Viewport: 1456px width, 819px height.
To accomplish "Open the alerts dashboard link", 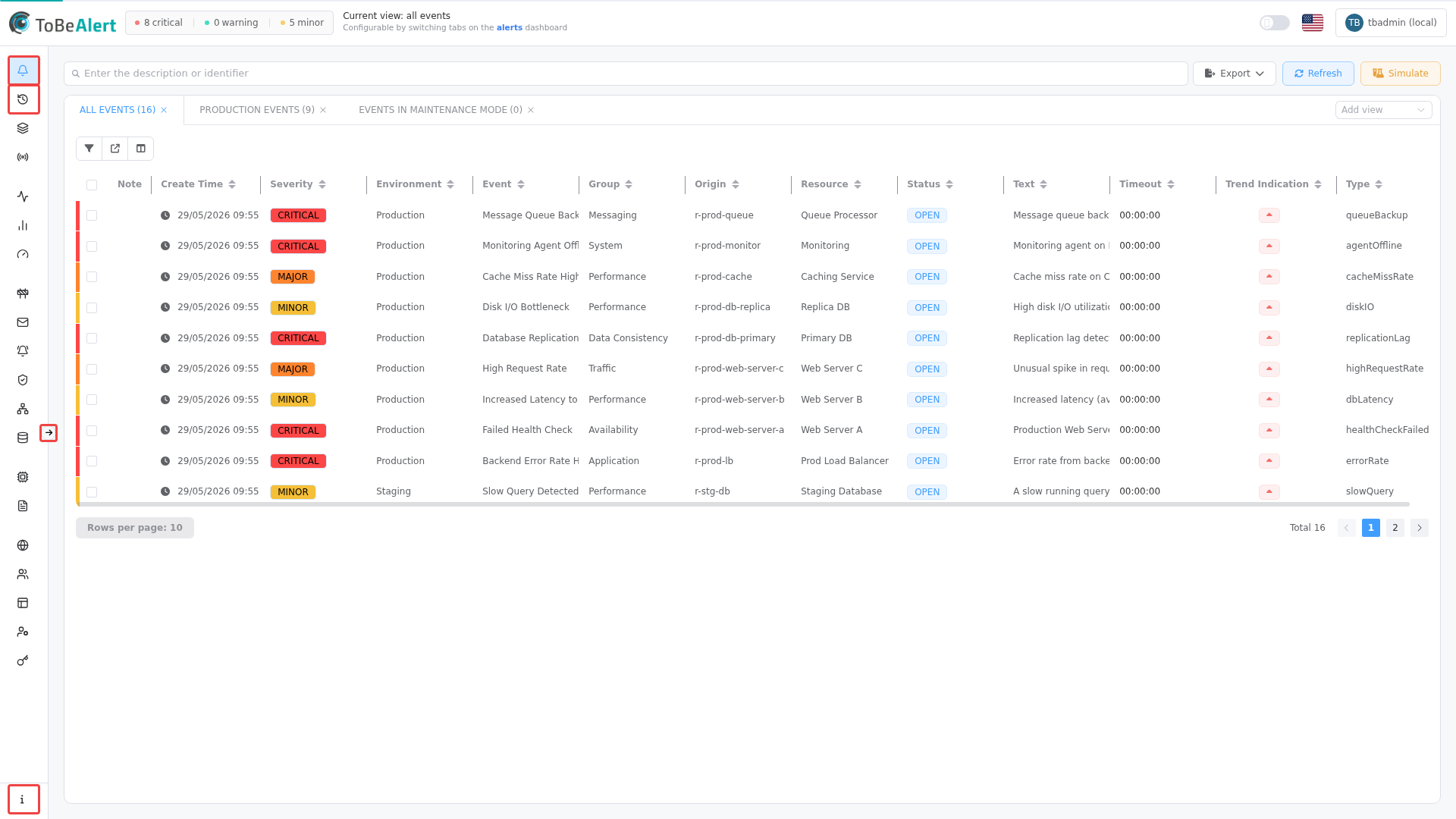I will click(x=510, y=28).
